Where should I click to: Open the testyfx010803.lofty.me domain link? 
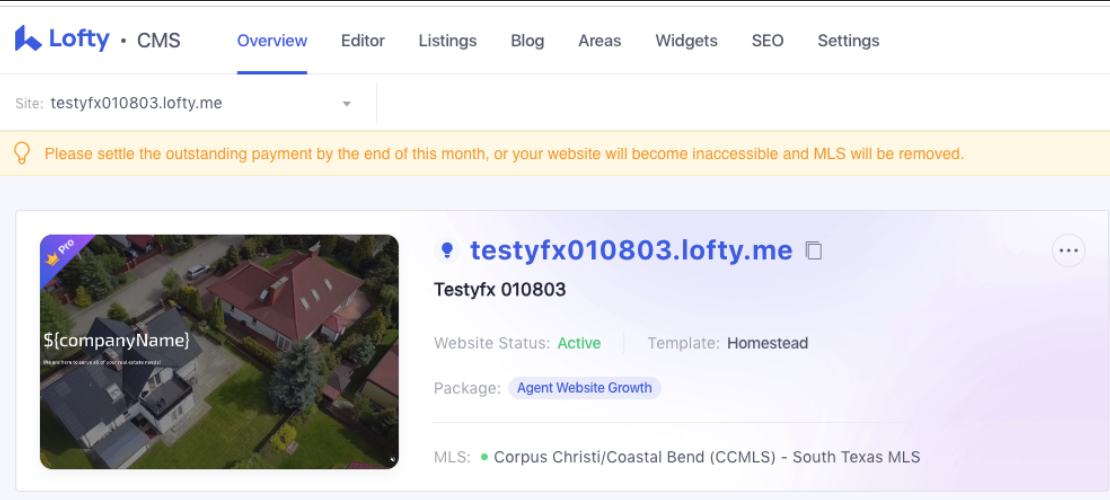coord(630,250)
